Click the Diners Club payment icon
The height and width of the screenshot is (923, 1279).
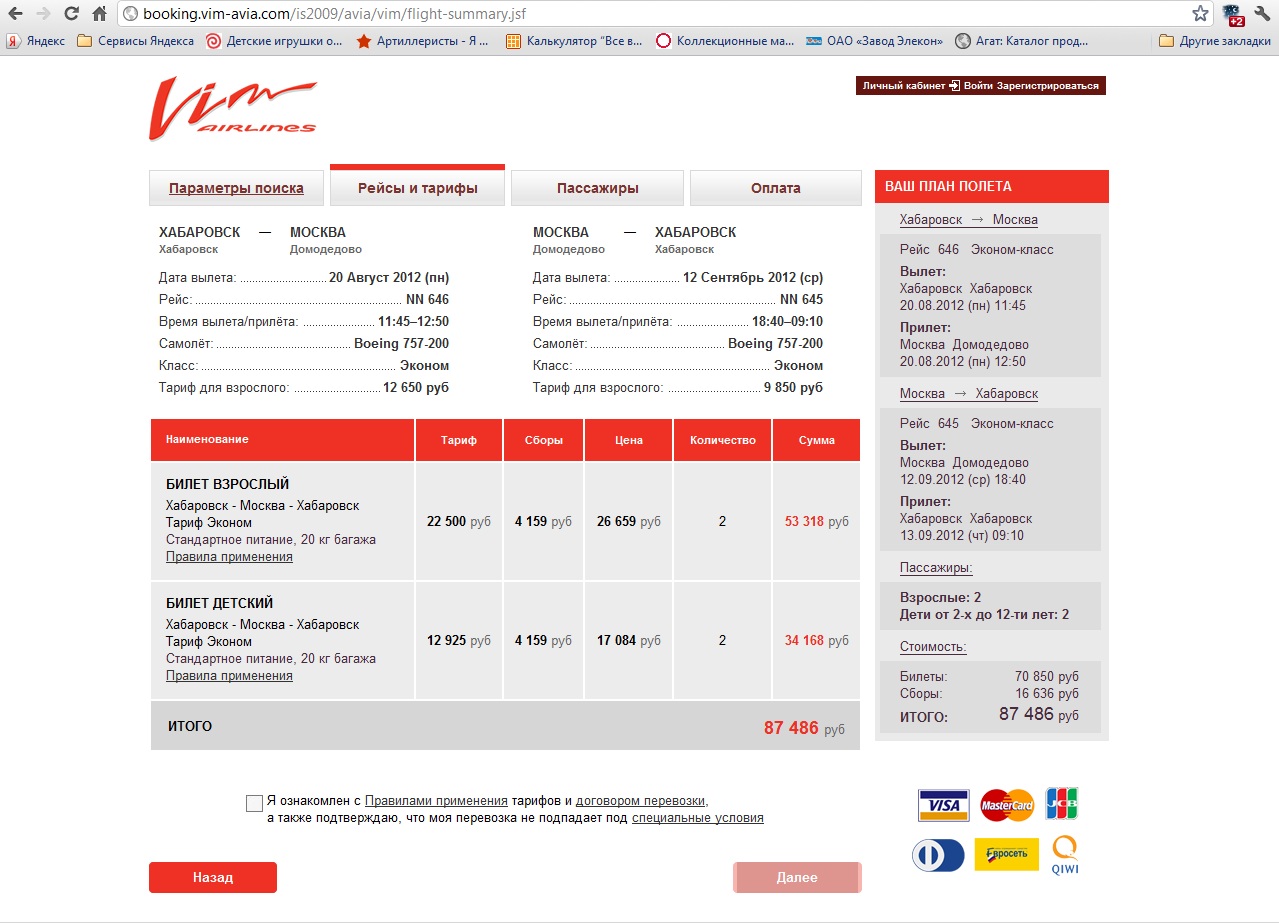click(x=938, y=855)
